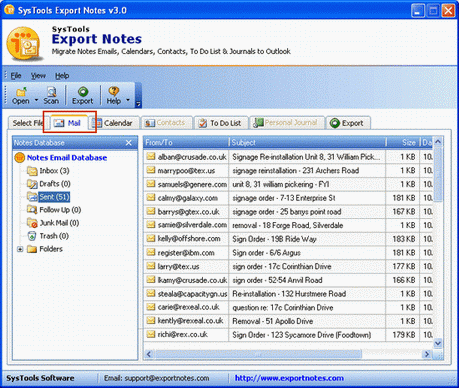Screen dimensions: 459x388
Task: Open the exportnotes.com website link
Action: [x=289, y=378]
